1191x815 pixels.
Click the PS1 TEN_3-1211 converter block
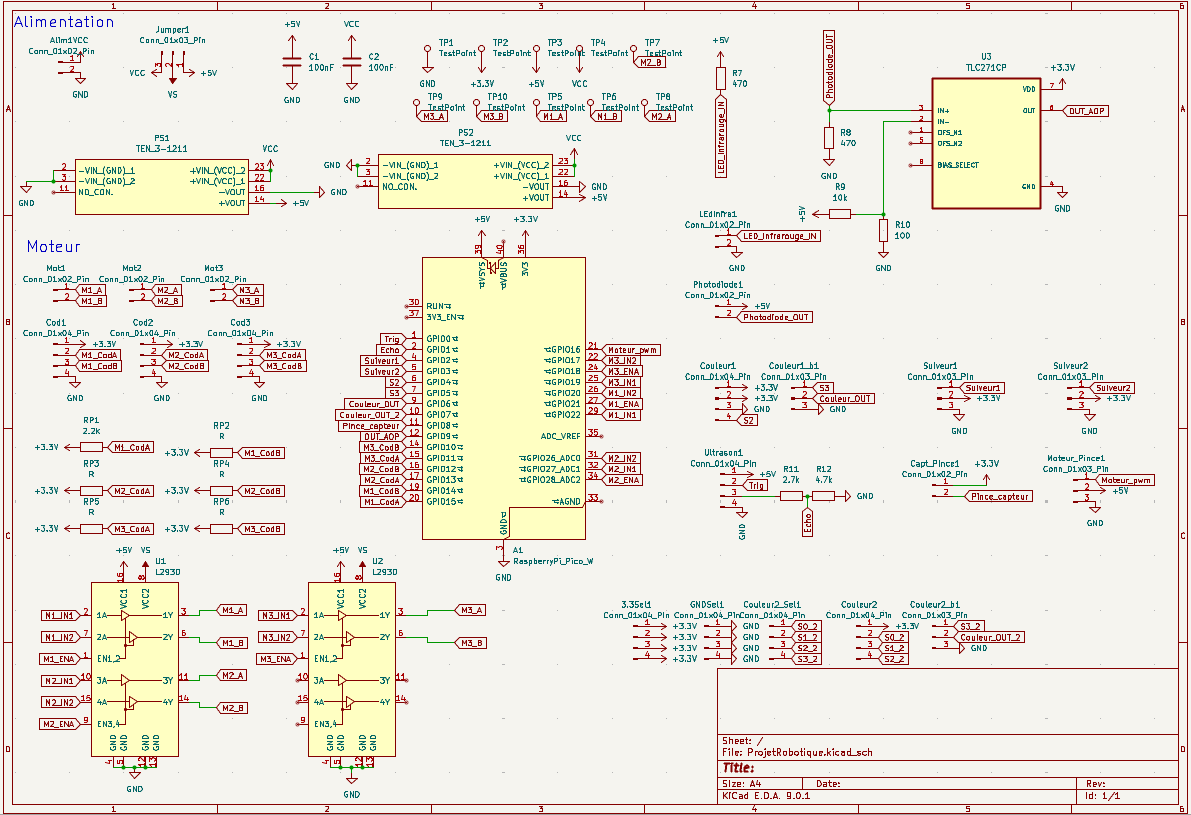(161, 185)
